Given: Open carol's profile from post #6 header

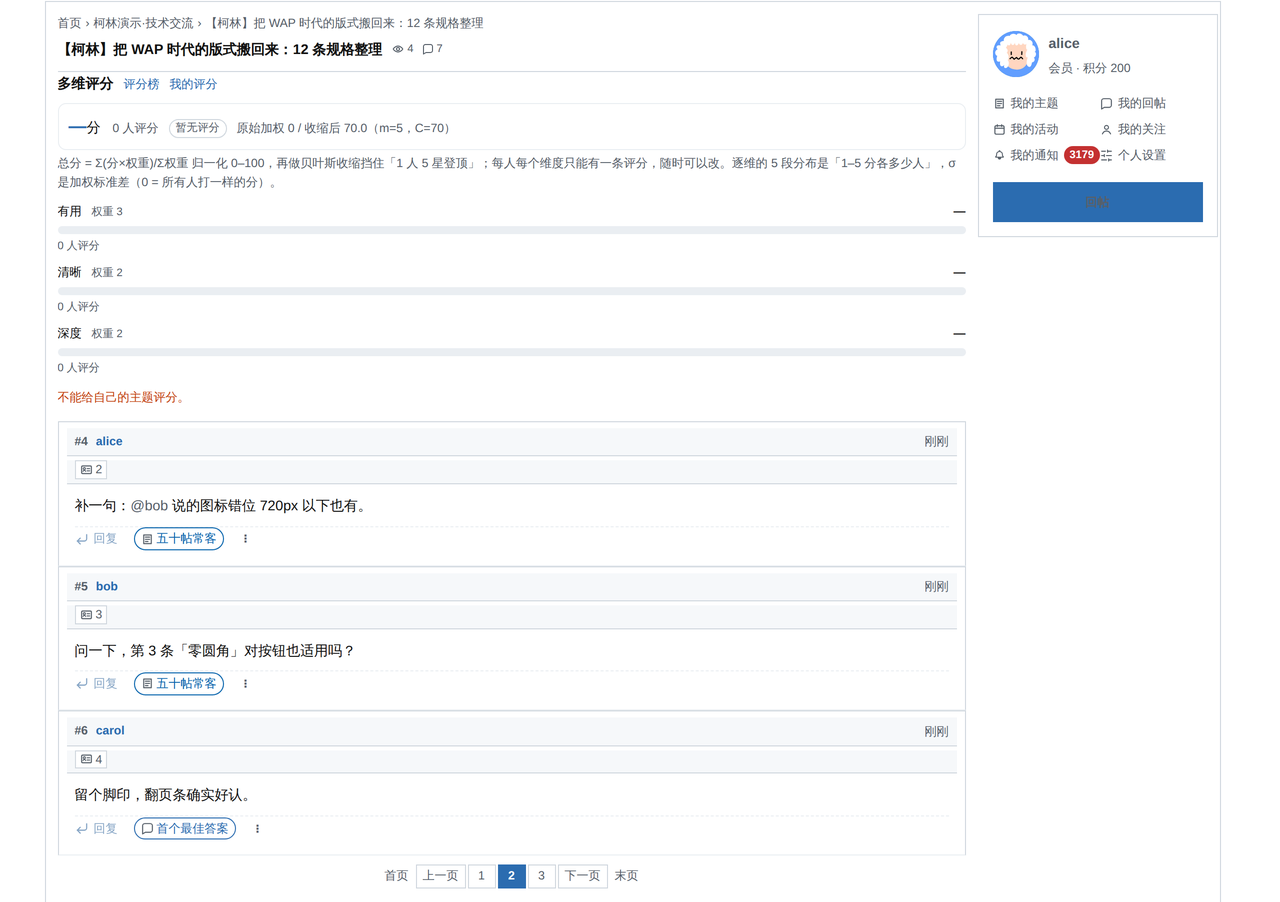Looking at the screenshot, I should coord(110,731).
